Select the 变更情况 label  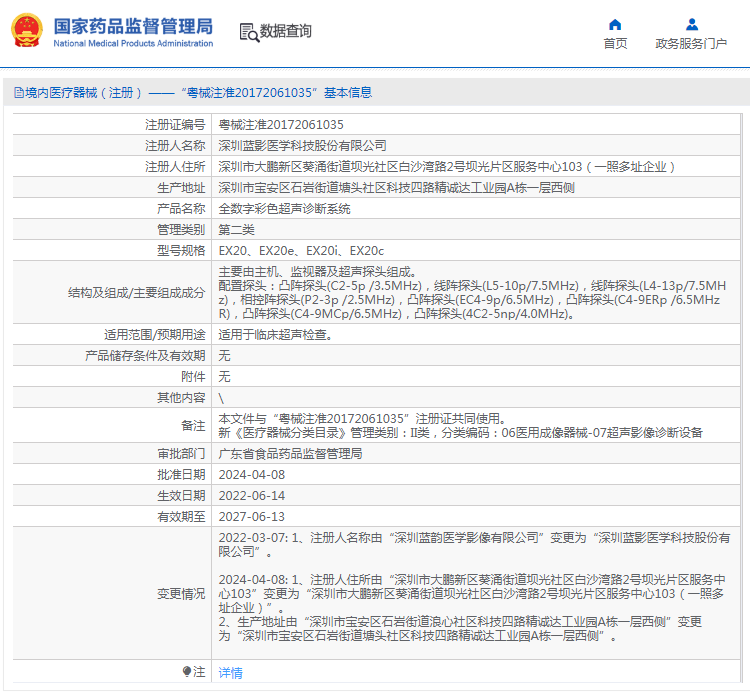pos(181,594)
